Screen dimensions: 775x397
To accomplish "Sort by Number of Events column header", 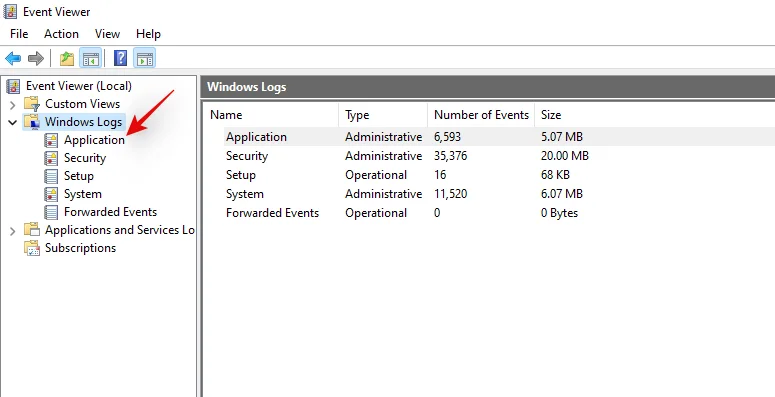I will pos(481,115).
